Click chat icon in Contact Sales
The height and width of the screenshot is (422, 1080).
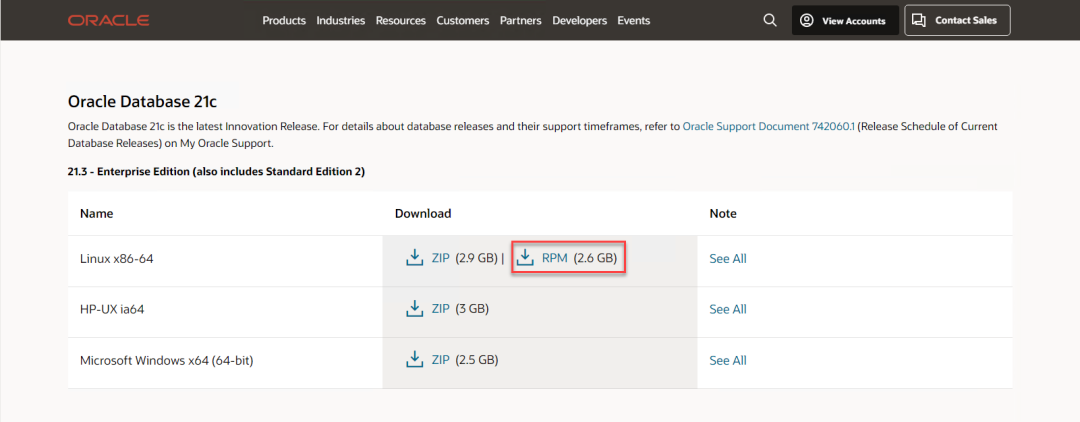pyautogui.click(x=919, y=20)
